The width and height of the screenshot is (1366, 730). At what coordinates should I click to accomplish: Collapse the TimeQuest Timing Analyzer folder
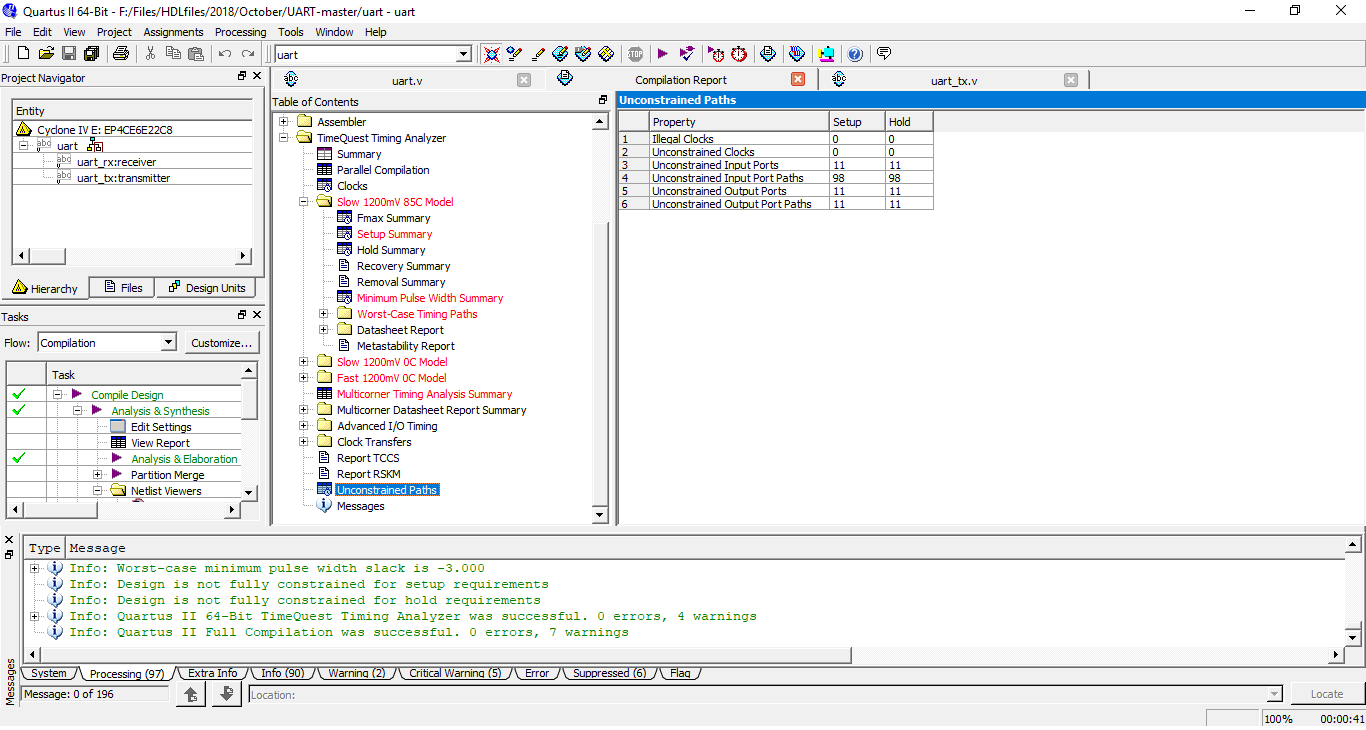(284, 138)
